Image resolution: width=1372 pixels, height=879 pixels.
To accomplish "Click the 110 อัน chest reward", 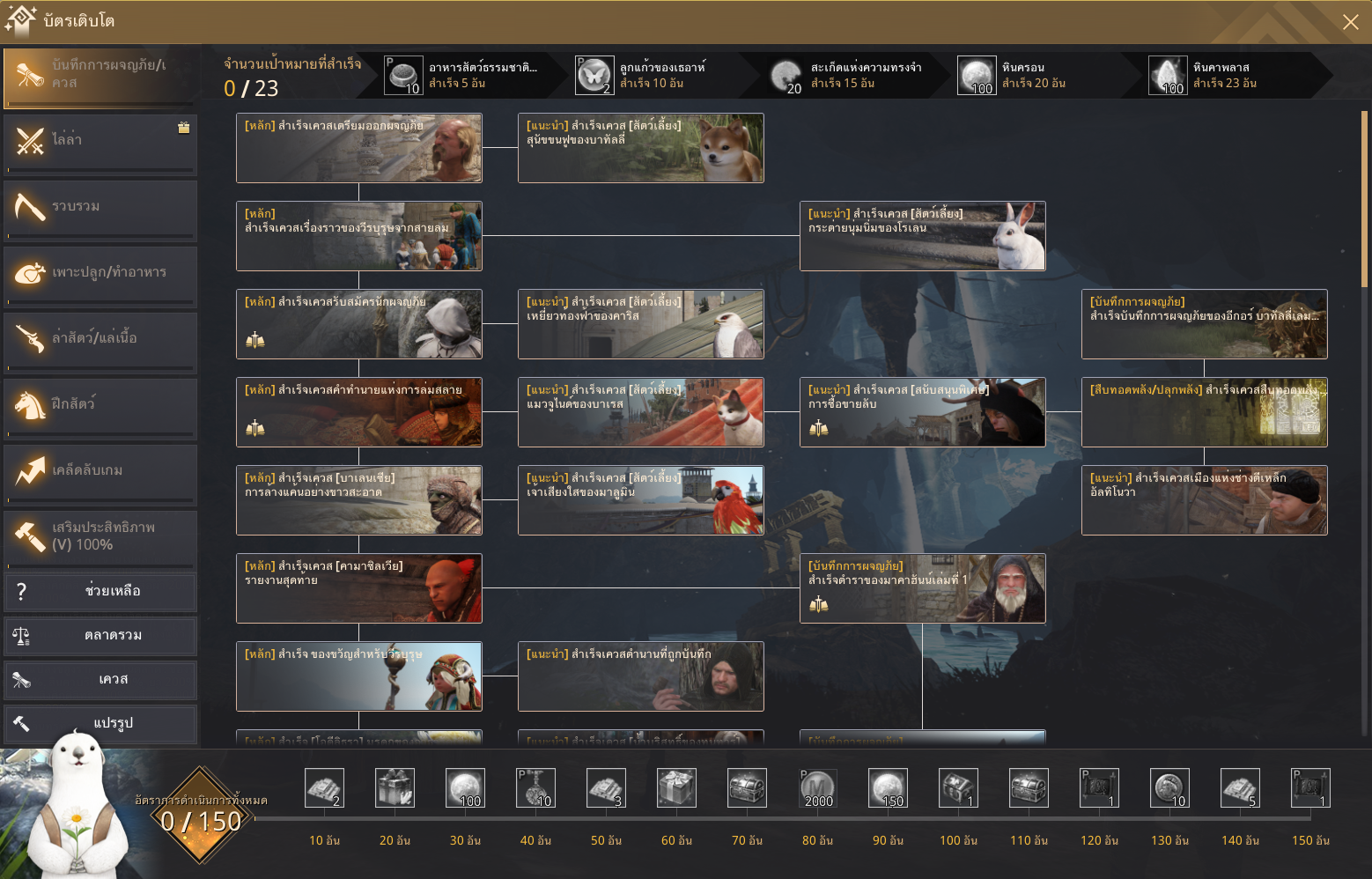I will point(1029,788).
